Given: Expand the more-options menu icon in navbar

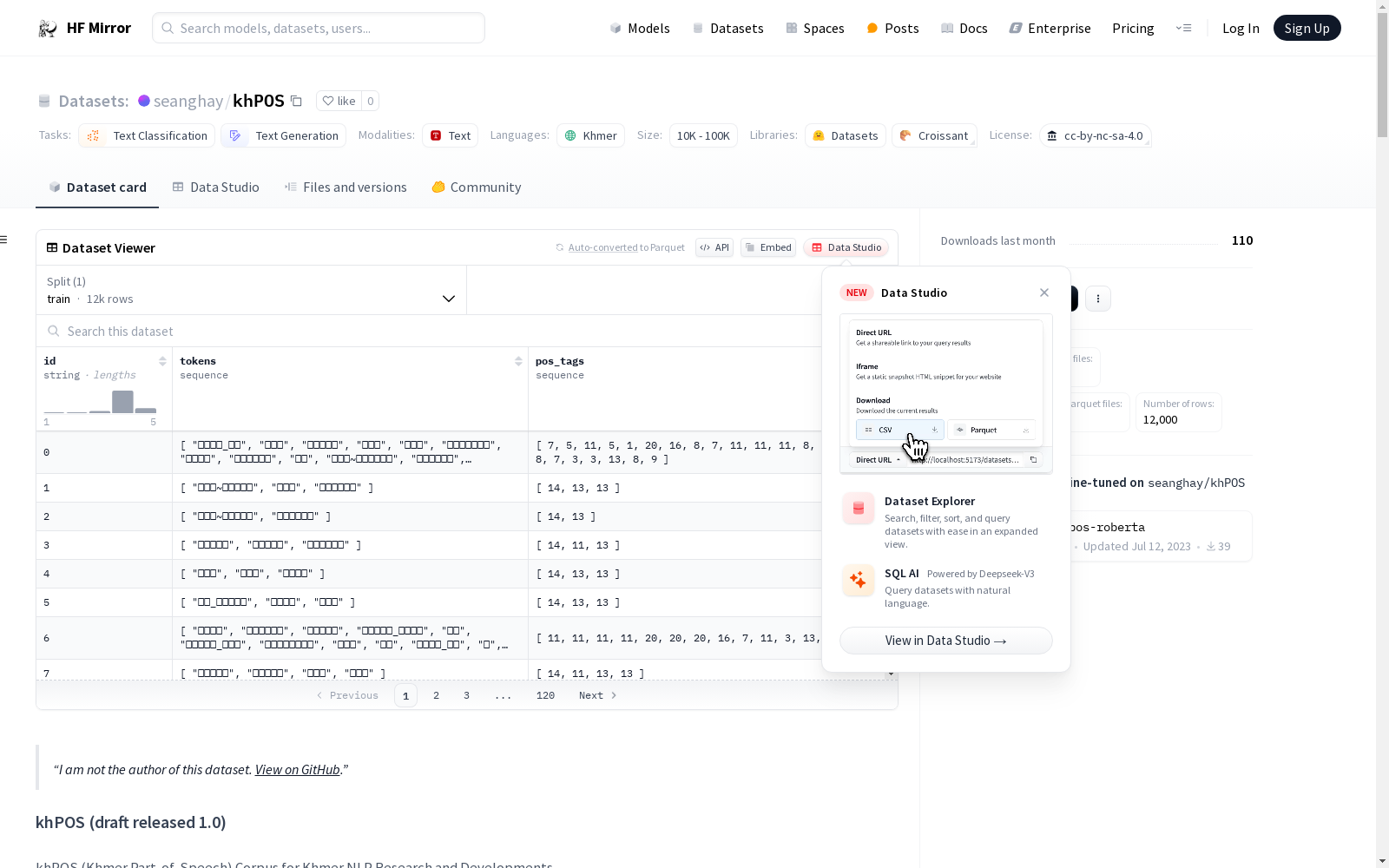Looking at the screenshot, I should click(1183, 28).
